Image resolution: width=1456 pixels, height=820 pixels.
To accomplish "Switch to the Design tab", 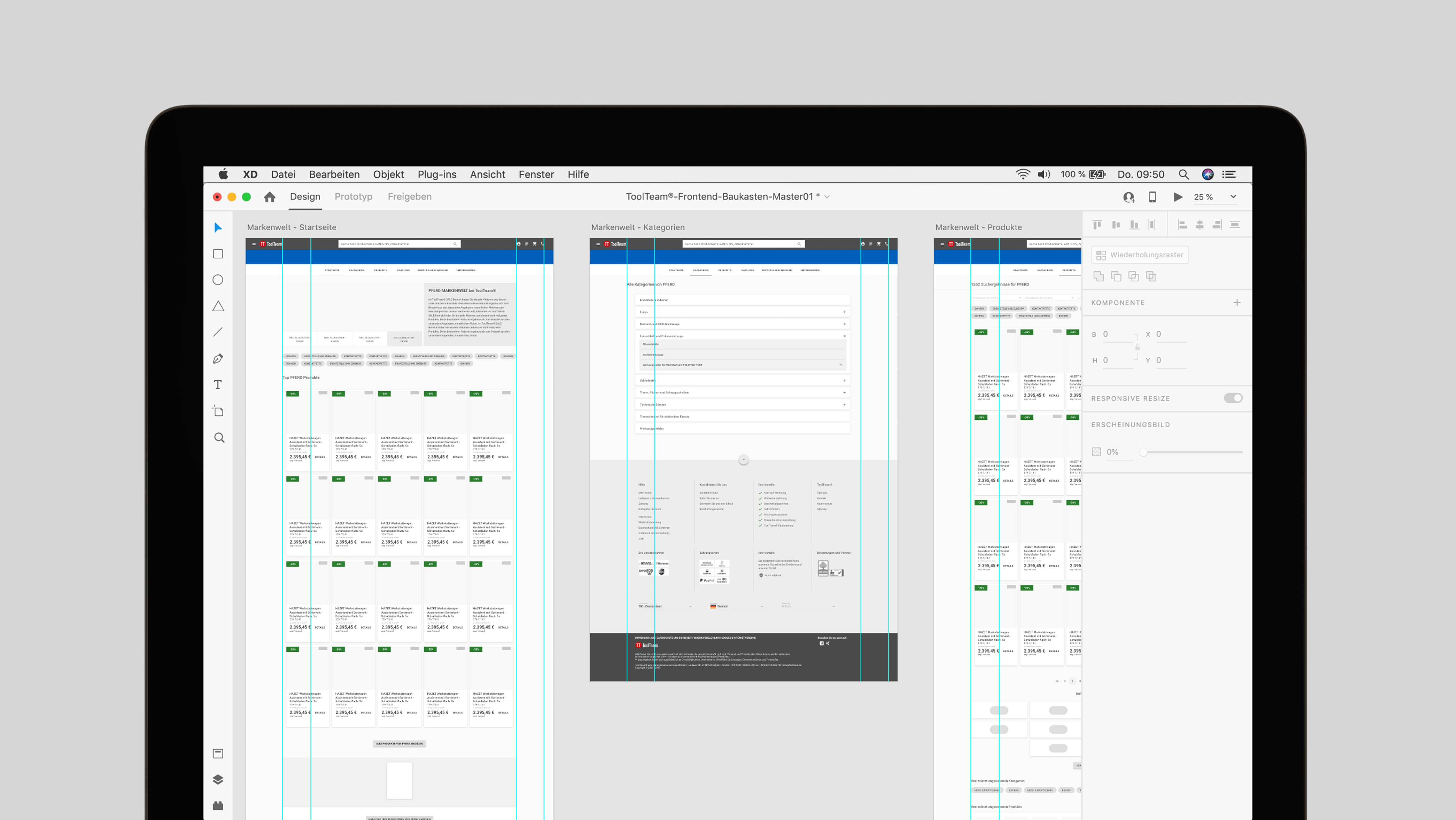I will pyautogui.click(x=305, y=197).
